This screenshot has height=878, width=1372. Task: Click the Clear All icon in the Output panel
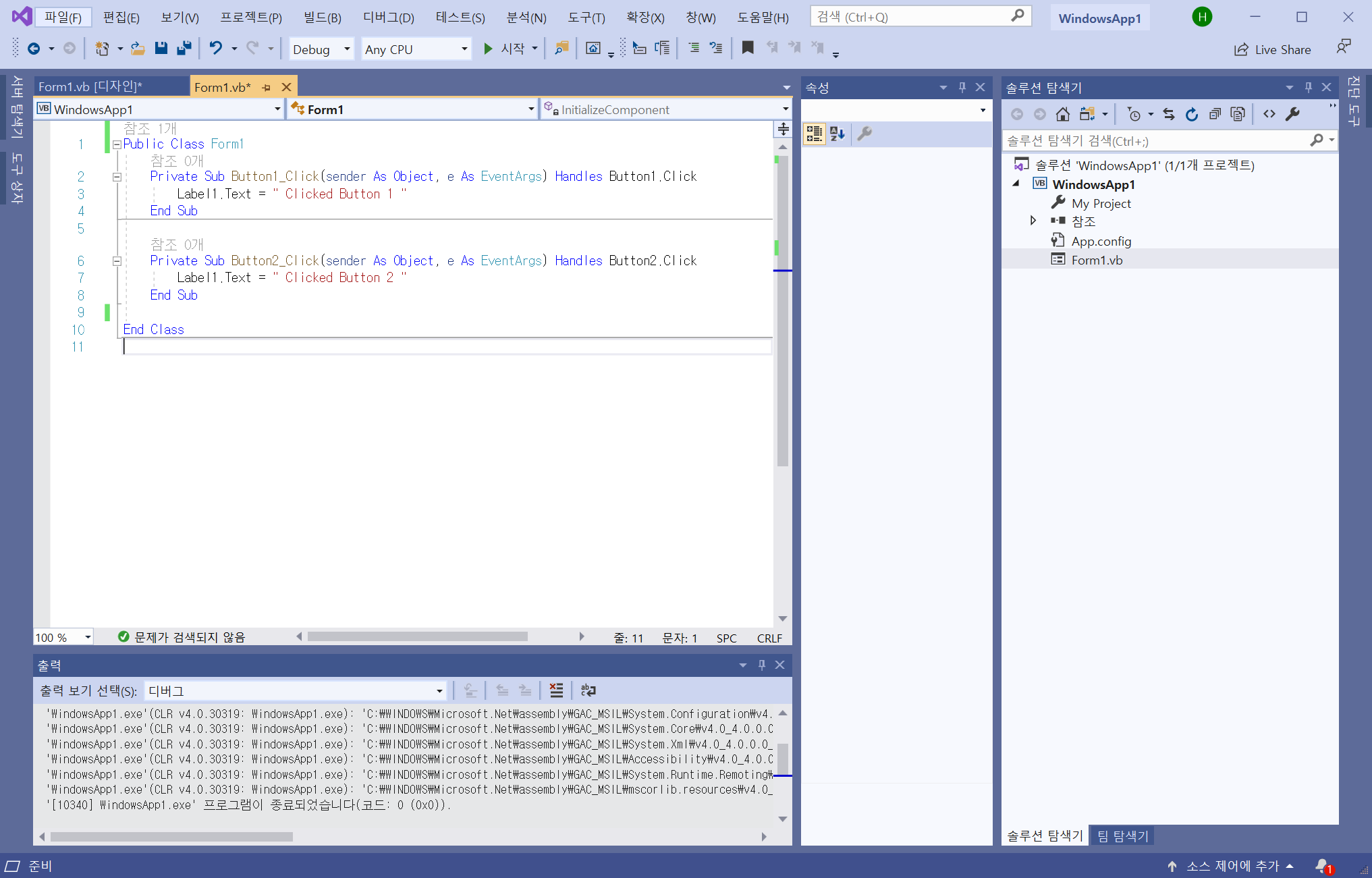[556, 690]
